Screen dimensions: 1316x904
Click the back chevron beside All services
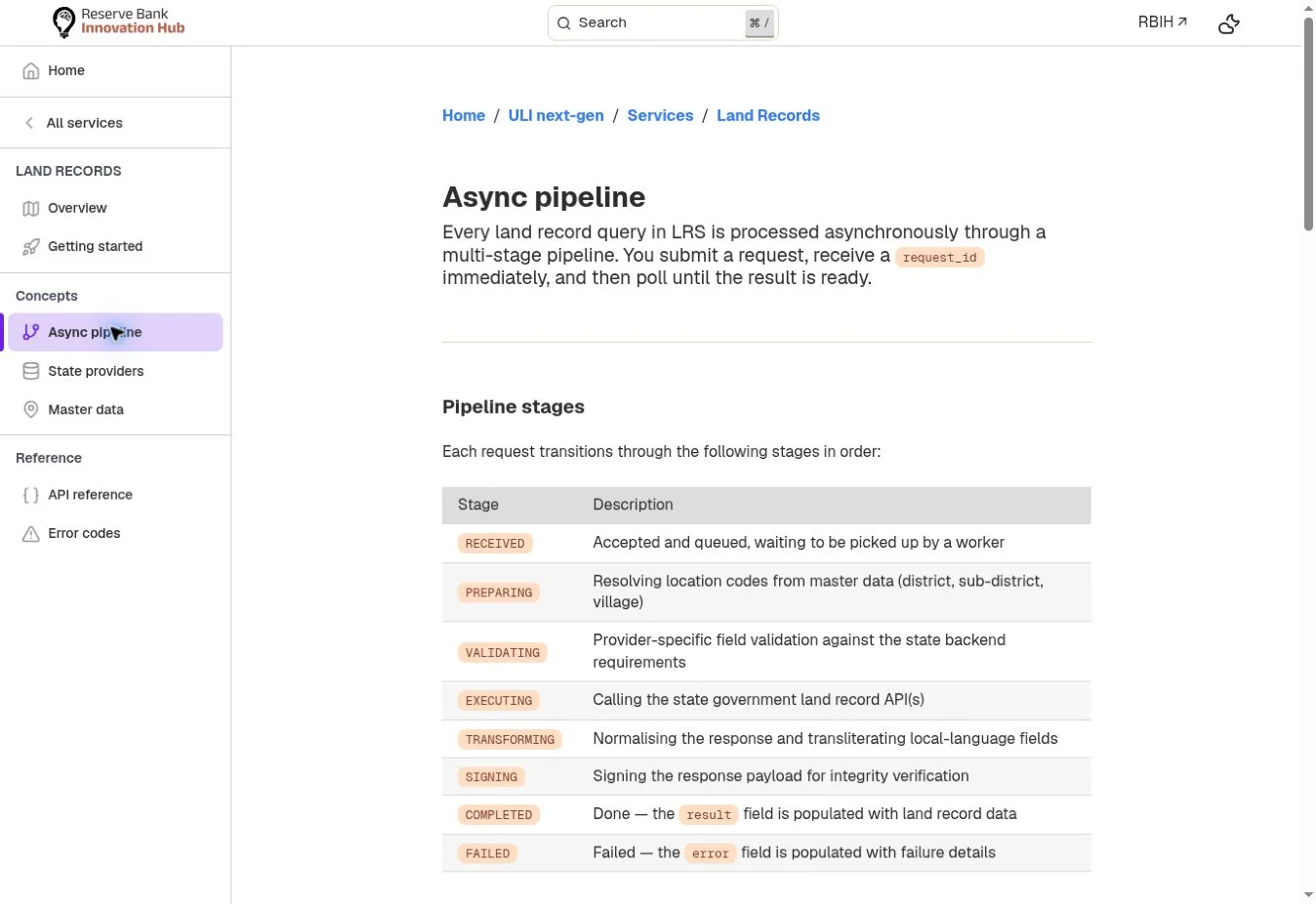pyautogui.click(x=29, y=123)
